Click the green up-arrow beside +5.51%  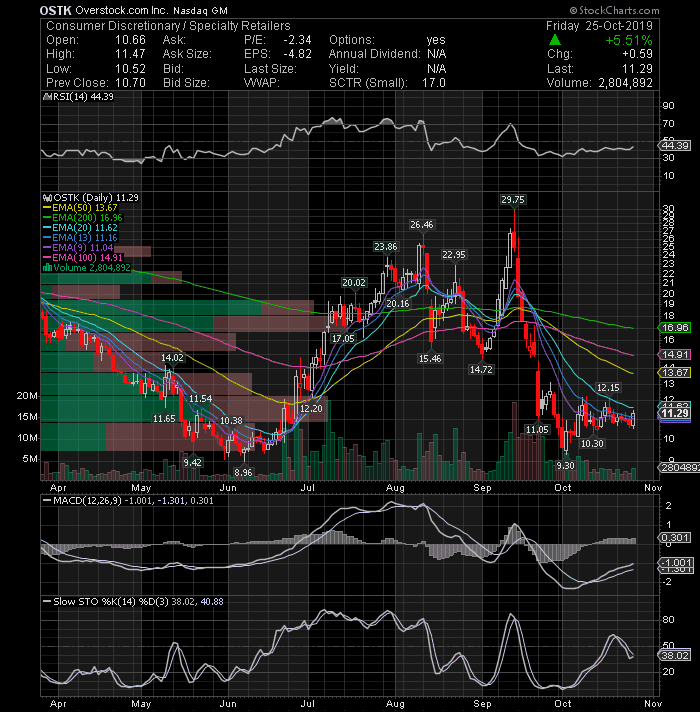554,40
